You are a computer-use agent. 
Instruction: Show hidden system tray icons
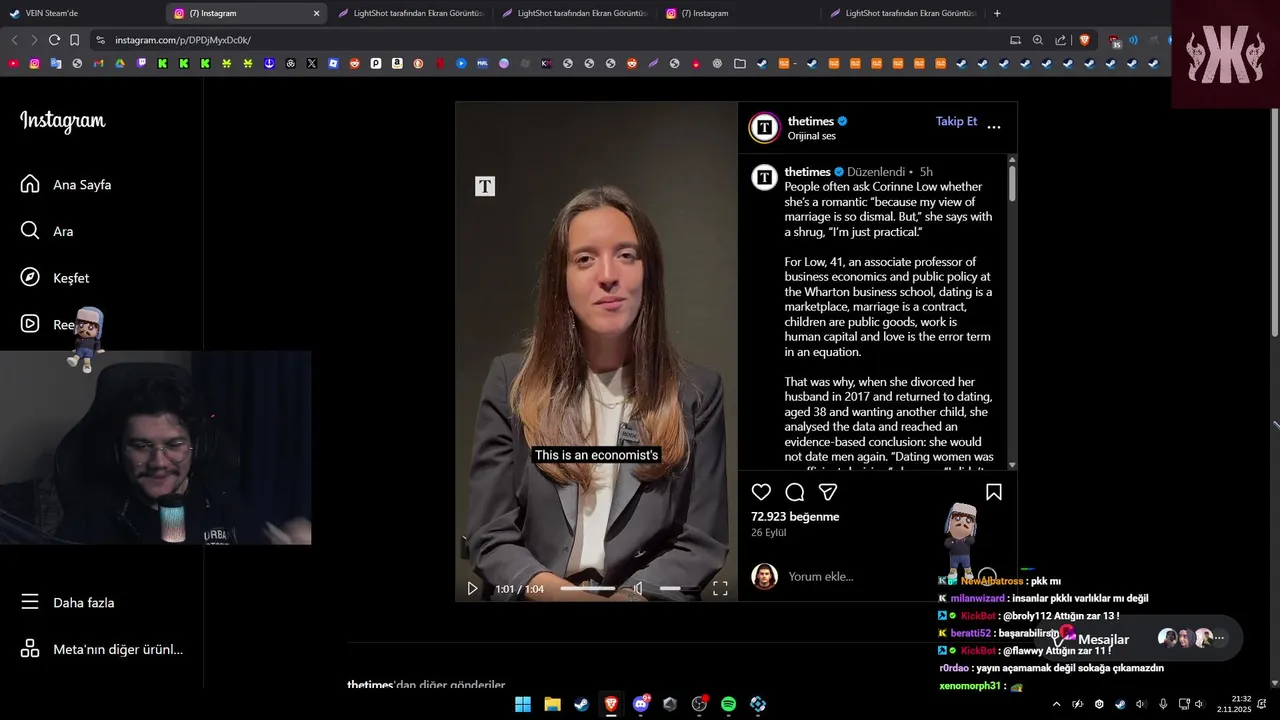[1056, 704]
